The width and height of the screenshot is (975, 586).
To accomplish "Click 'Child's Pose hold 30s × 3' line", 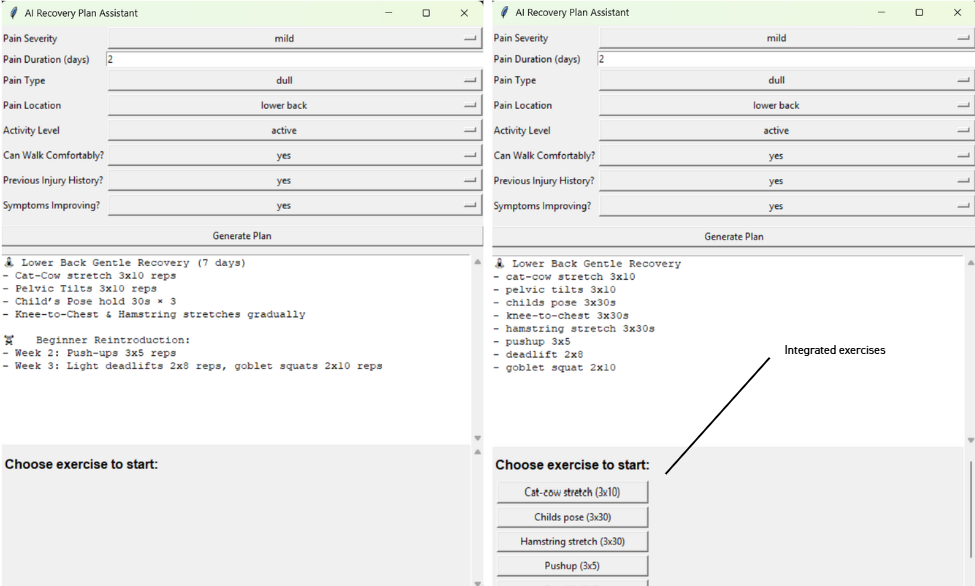I will coord(90,301).
